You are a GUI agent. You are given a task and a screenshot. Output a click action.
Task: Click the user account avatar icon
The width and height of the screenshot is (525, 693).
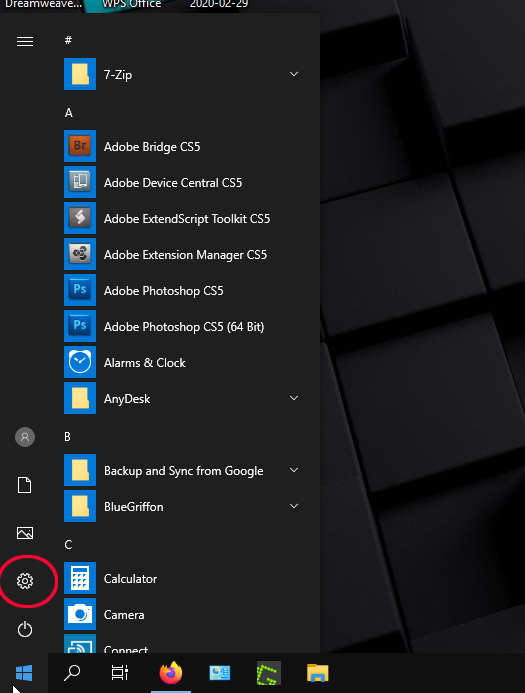[25, 437]
